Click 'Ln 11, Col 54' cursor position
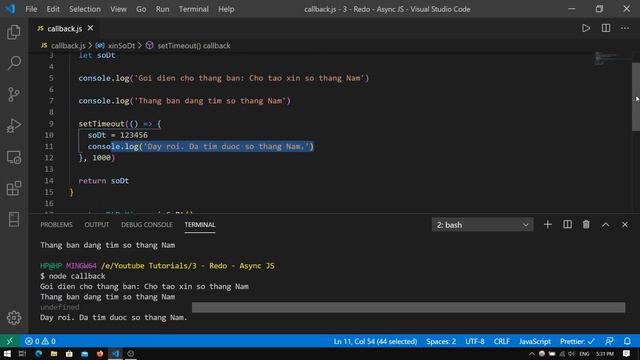Screen dimensions: 640x360 point(375,341)
